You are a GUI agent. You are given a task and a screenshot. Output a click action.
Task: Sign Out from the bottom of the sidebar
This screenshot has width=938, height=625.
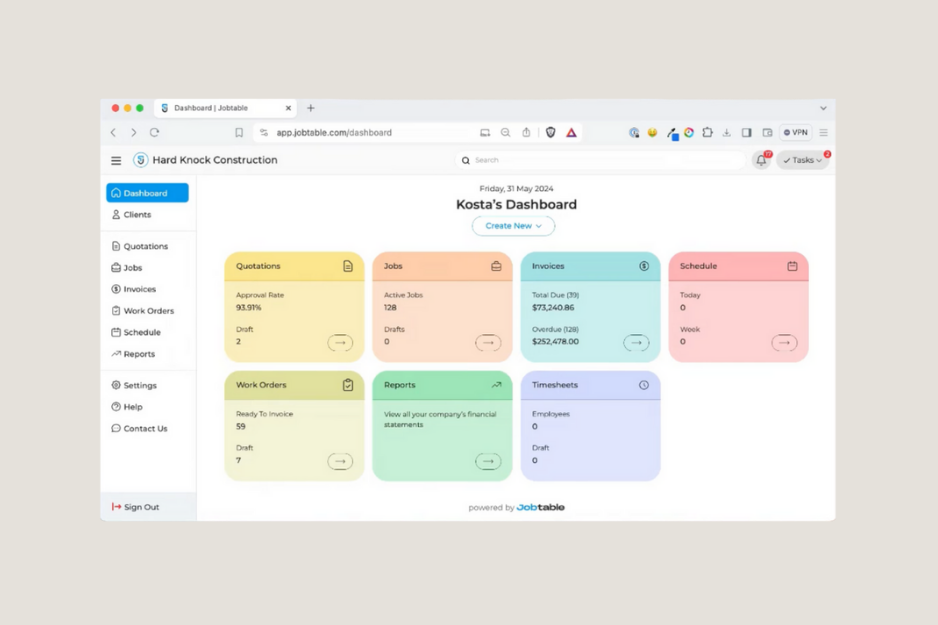point(135,507)
